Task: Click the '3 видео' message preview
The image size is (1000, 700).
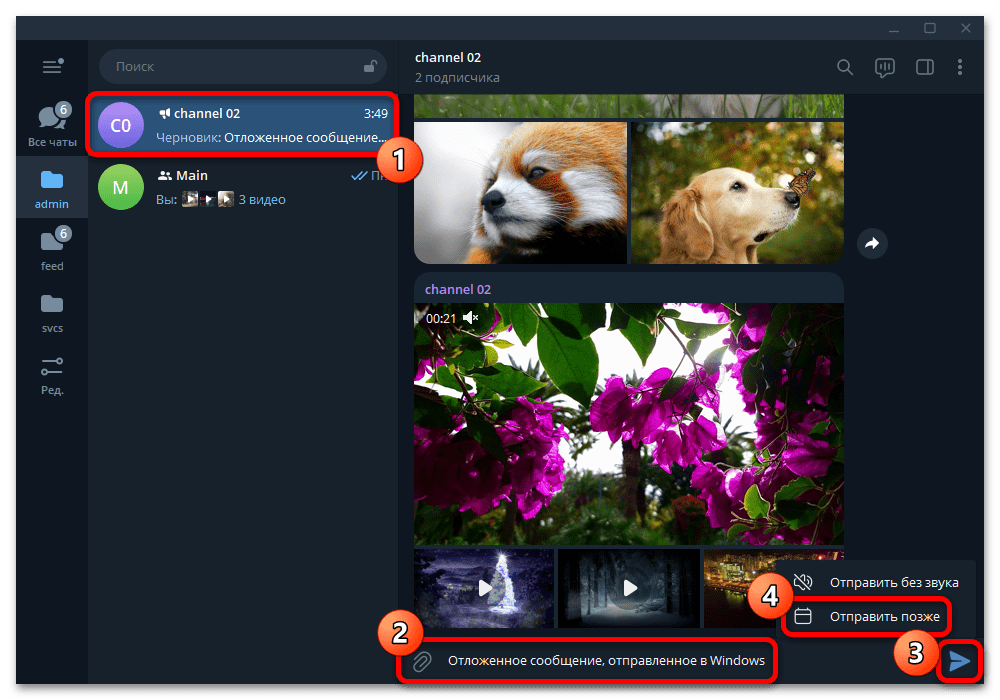Action: pos(262,200)
